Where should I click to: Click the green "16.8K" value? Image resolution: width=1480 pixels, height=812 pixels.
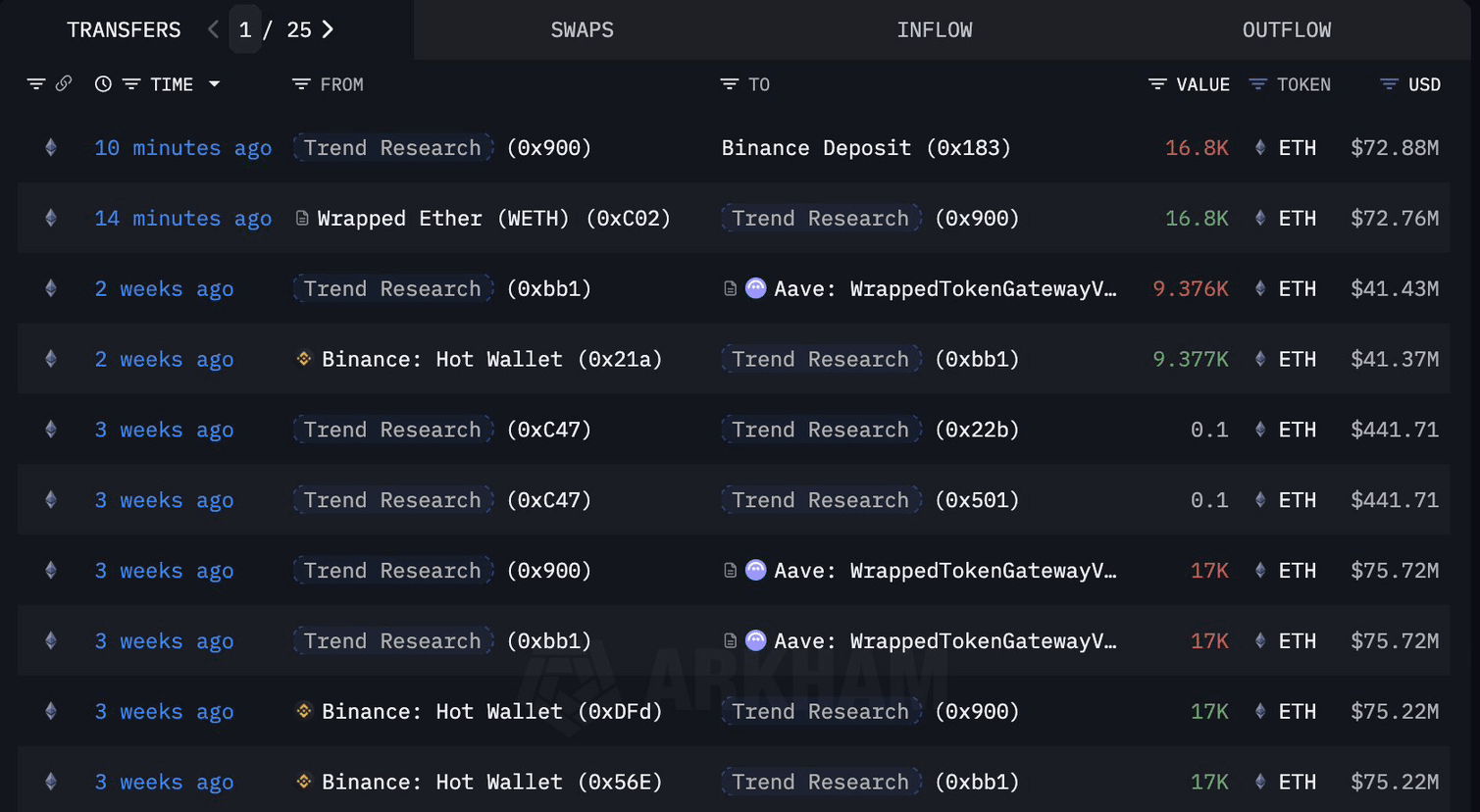1197,219
